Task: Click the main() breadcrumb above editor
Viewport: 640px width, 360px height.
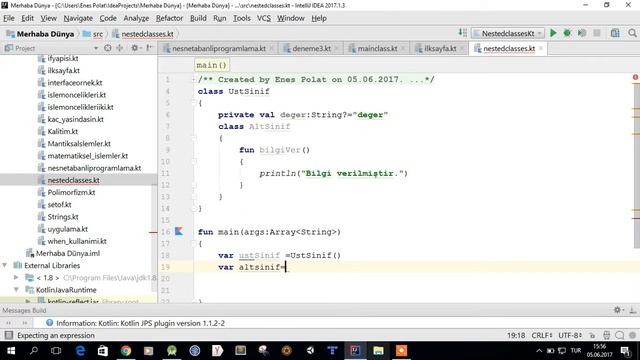Action: click(x=211, y=65)
